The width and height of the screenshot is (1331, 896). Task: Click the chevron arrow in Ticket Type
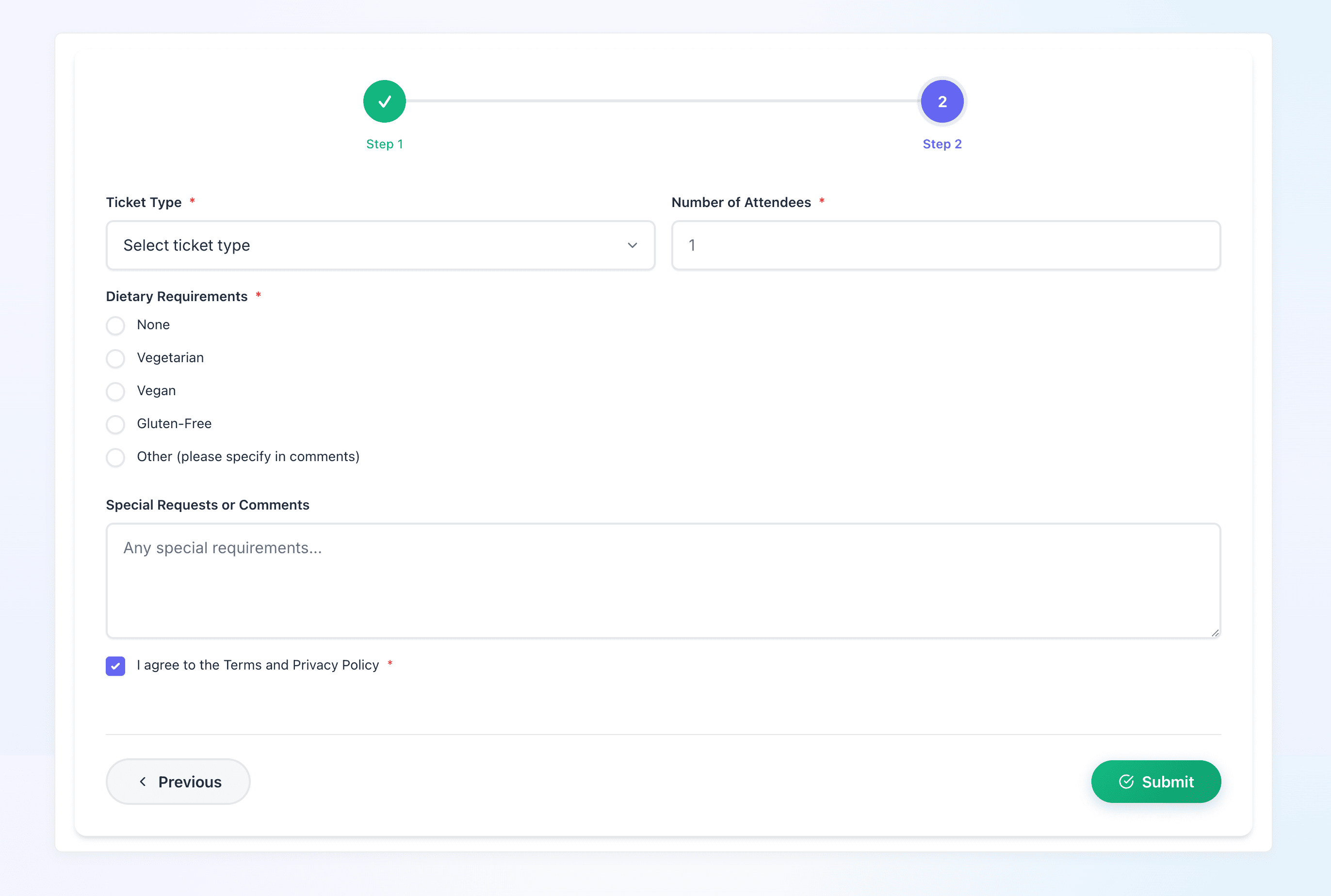click(x=632, y=245)
